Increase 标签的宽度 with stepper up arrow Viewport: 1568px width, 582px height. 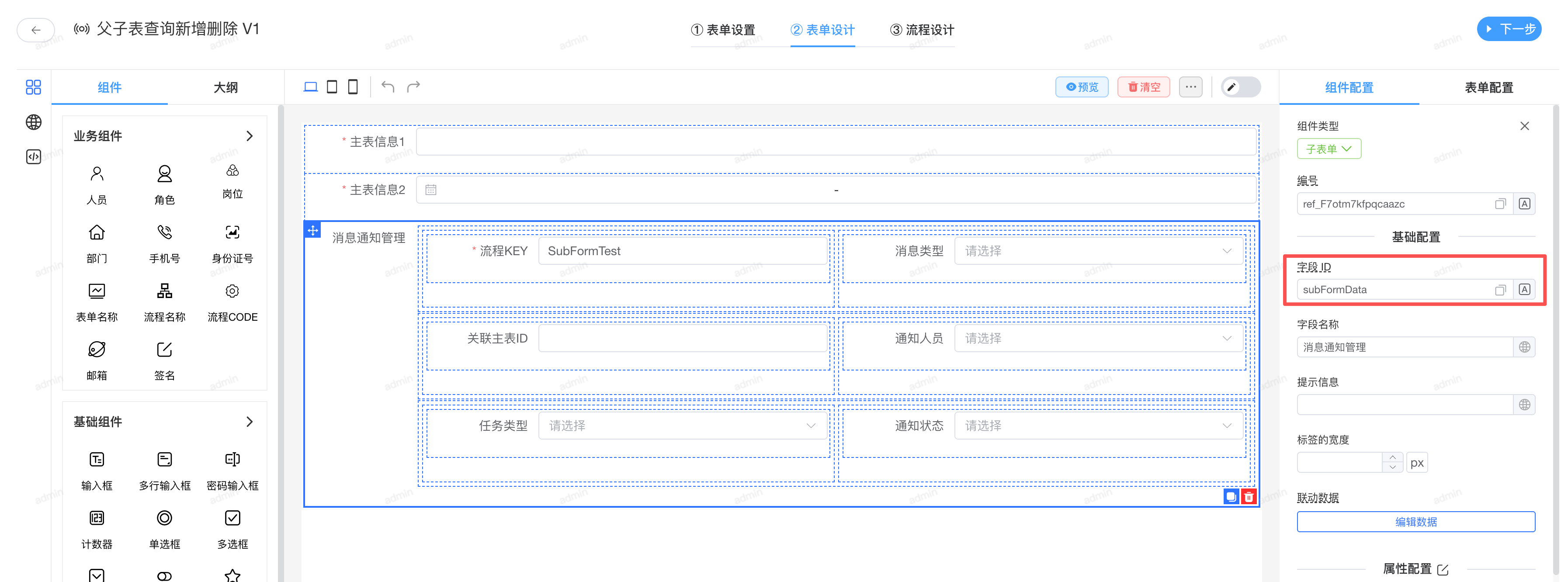coord(1392,458)
